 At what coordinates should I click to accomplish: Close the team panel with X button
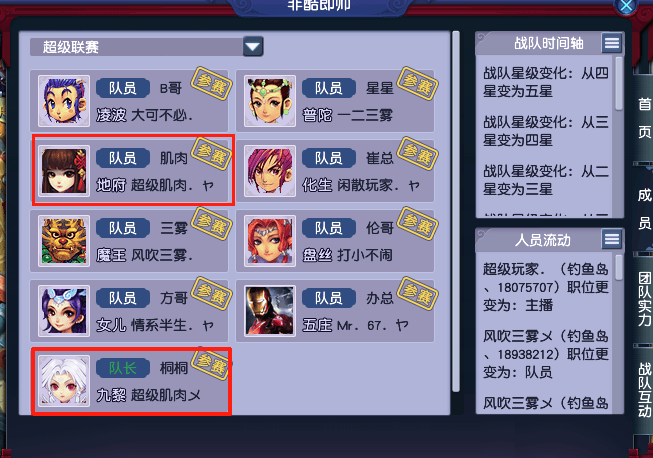pos(626,6)
